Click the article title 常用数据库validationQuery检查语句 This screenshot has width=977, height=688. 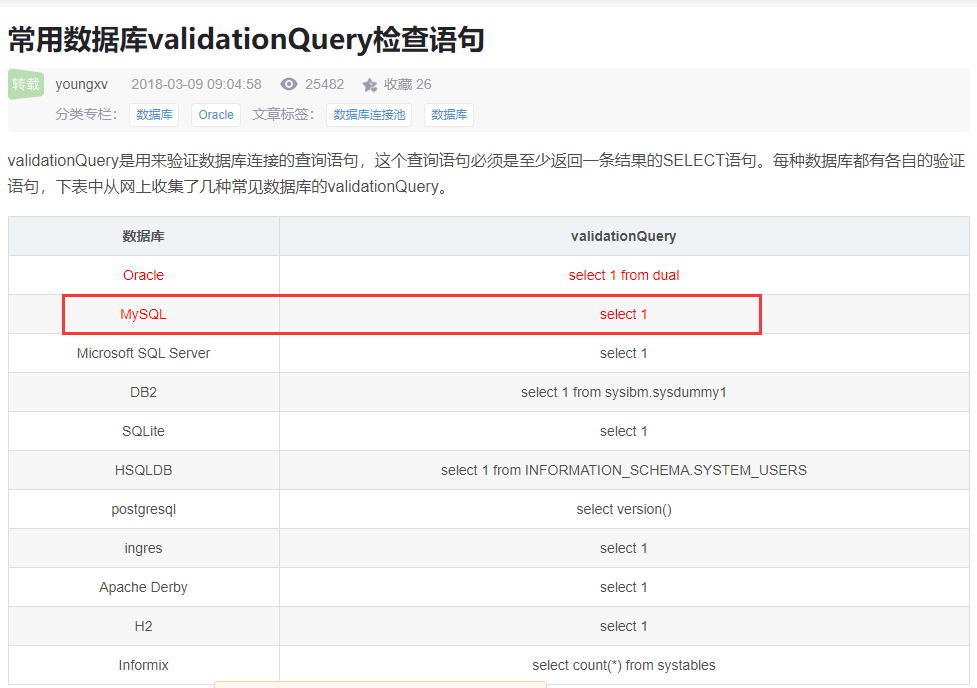[246, 39]
